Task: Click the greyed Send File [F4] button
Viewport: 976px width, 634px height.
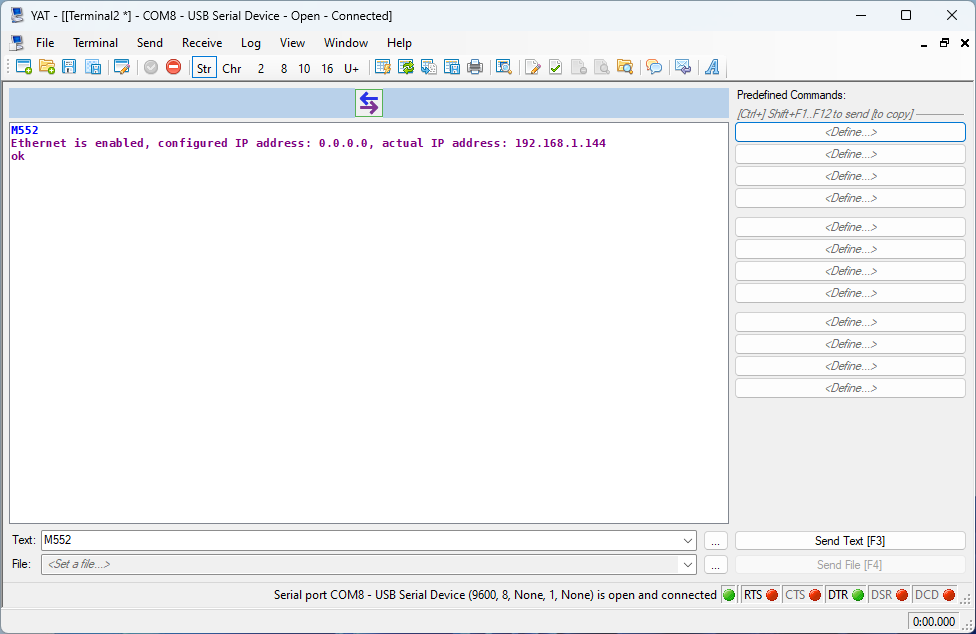Action: (850, 565)
